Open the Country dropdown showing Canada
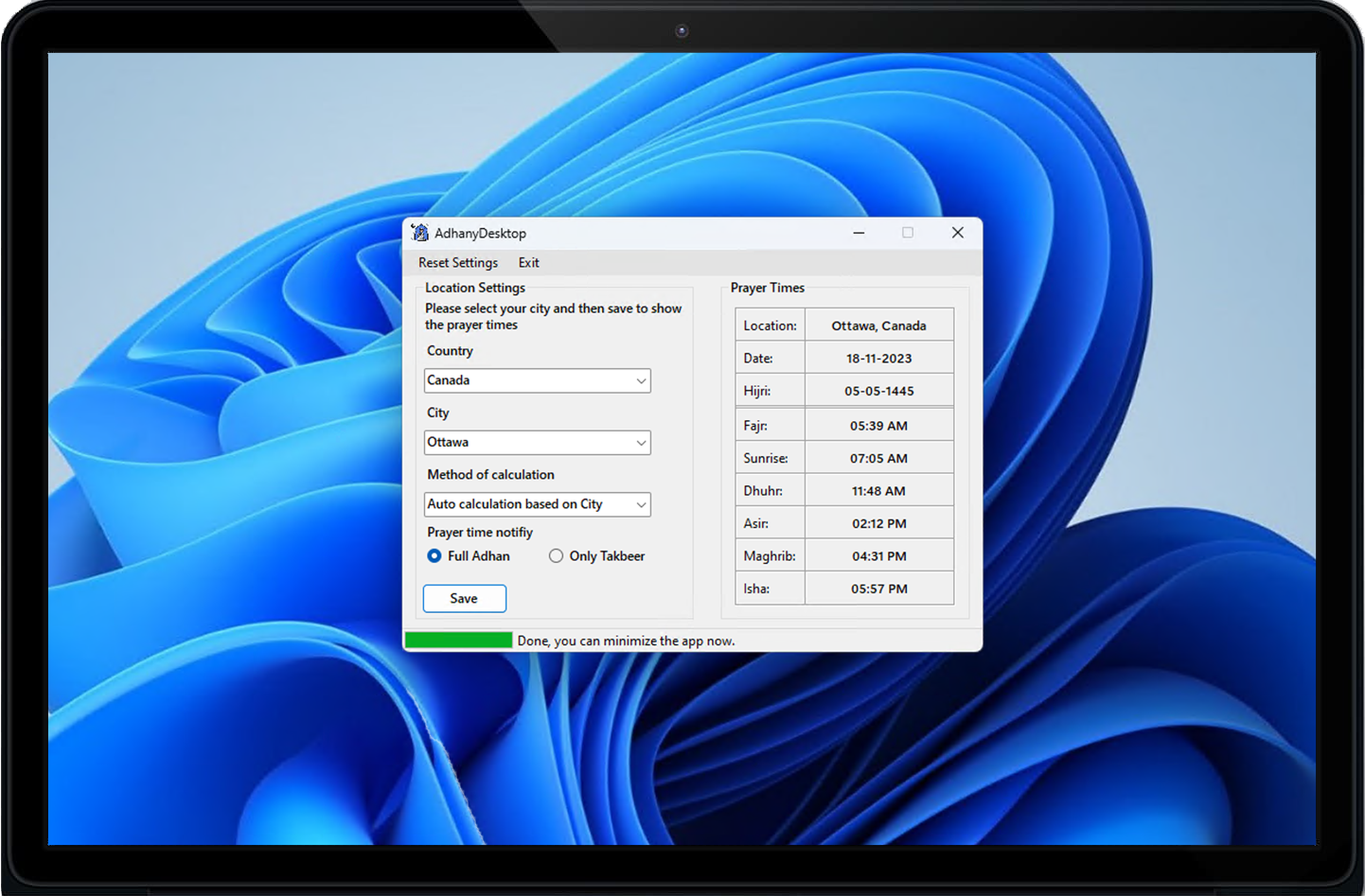This screenshot has width=1365, height=896. [537, 380]
